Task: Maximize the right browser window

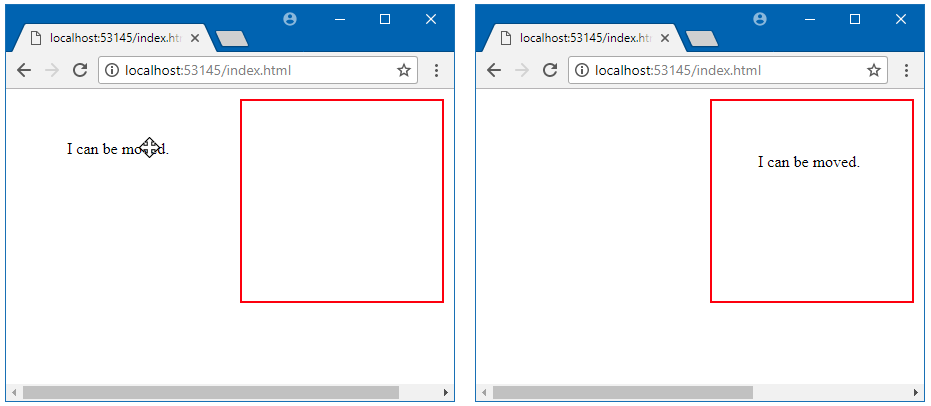Action: (x=855, y=19)
